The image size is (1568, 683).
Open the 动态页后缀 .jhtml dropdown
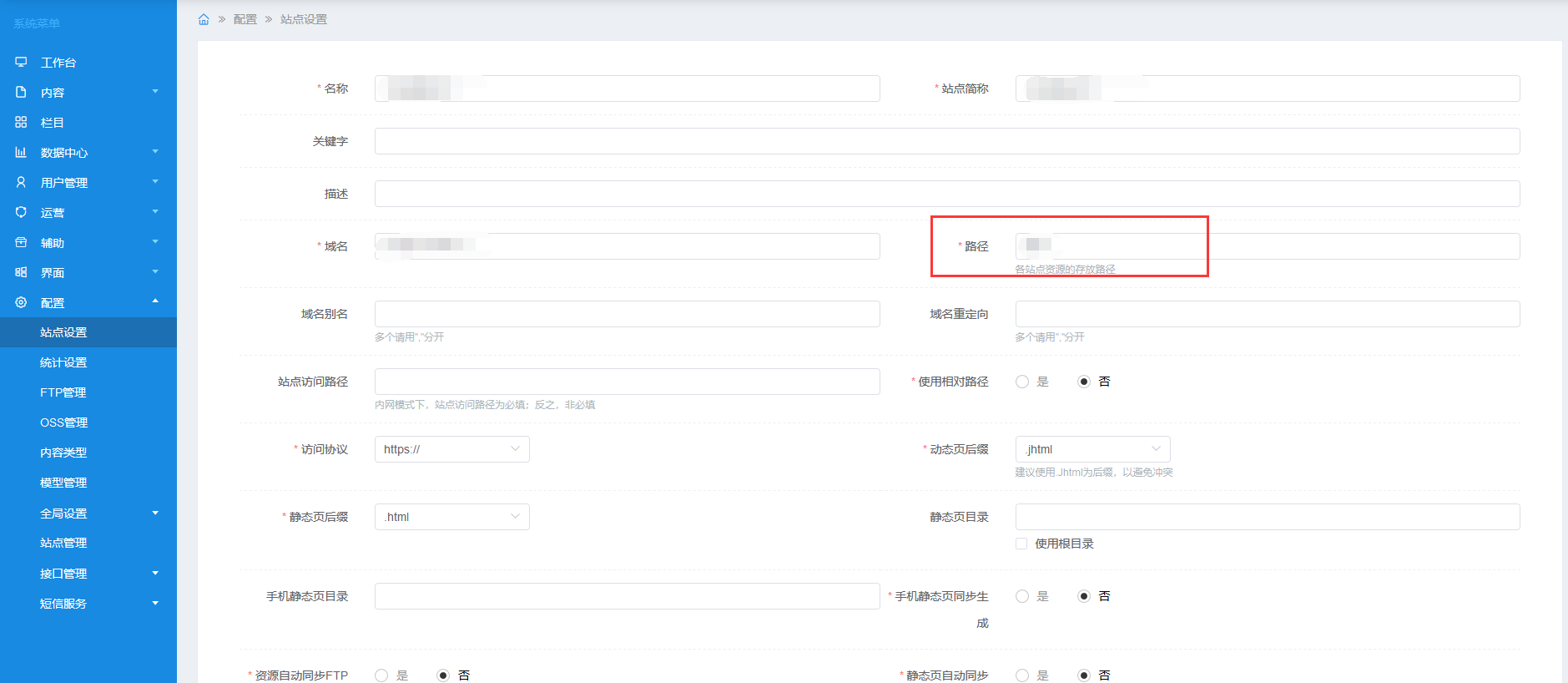pyautogui.click(x=1092, y=449)
